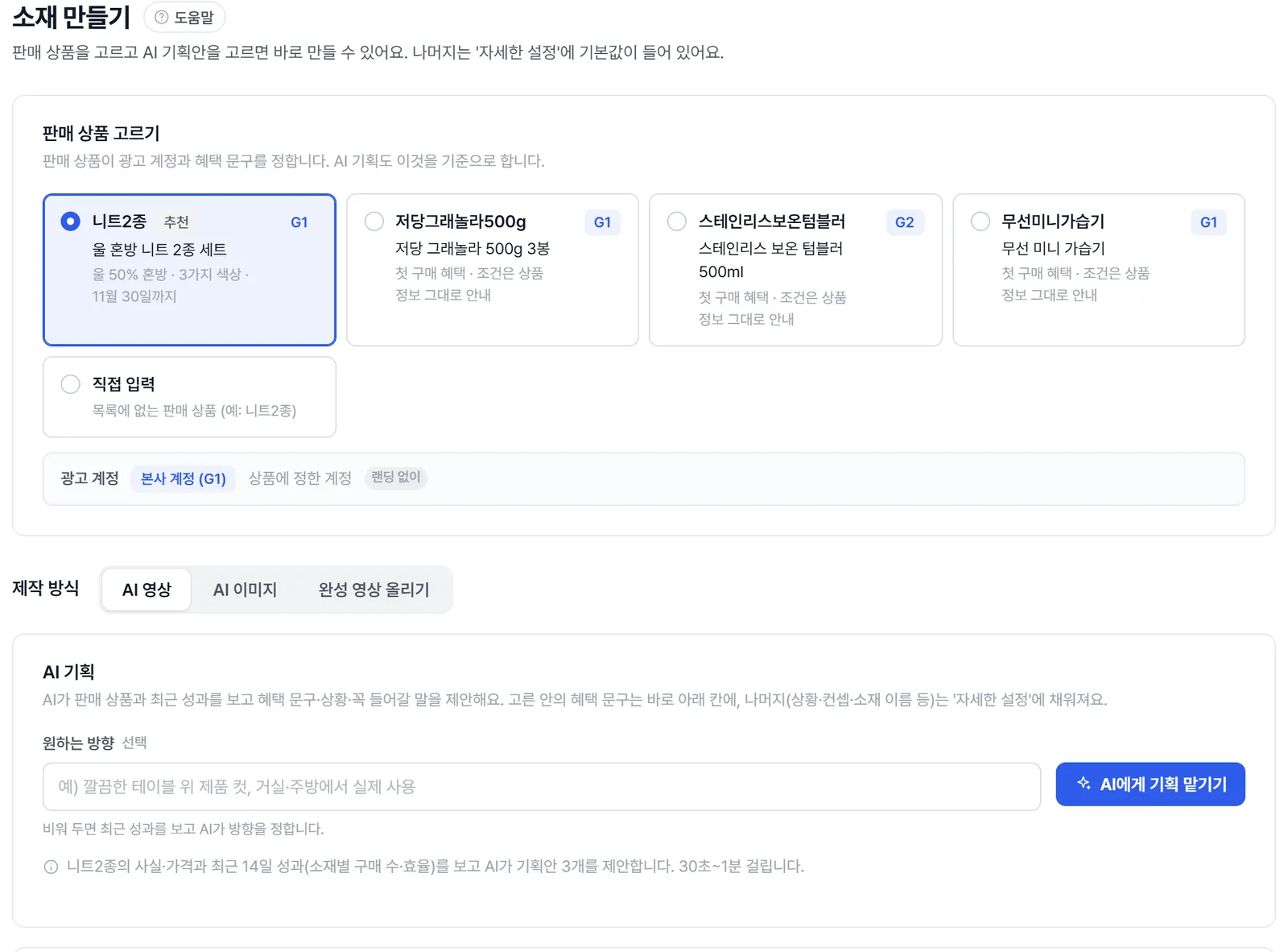Open the 도움말 help button
The width and height of the screenshot is (1288, 952).
click(184, 17)
